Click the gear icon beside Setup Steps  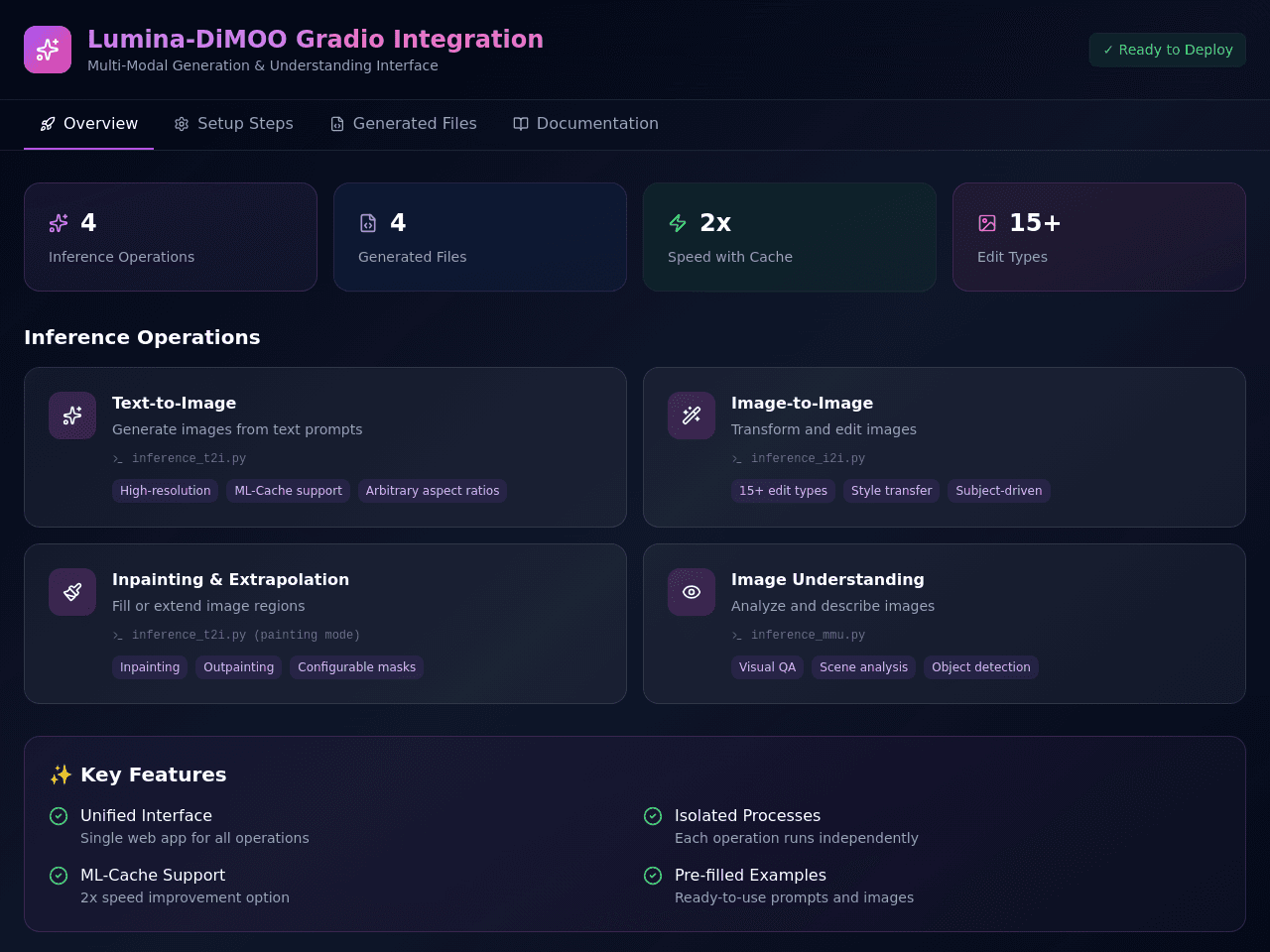pyautogui.click(x=182, y=124)
